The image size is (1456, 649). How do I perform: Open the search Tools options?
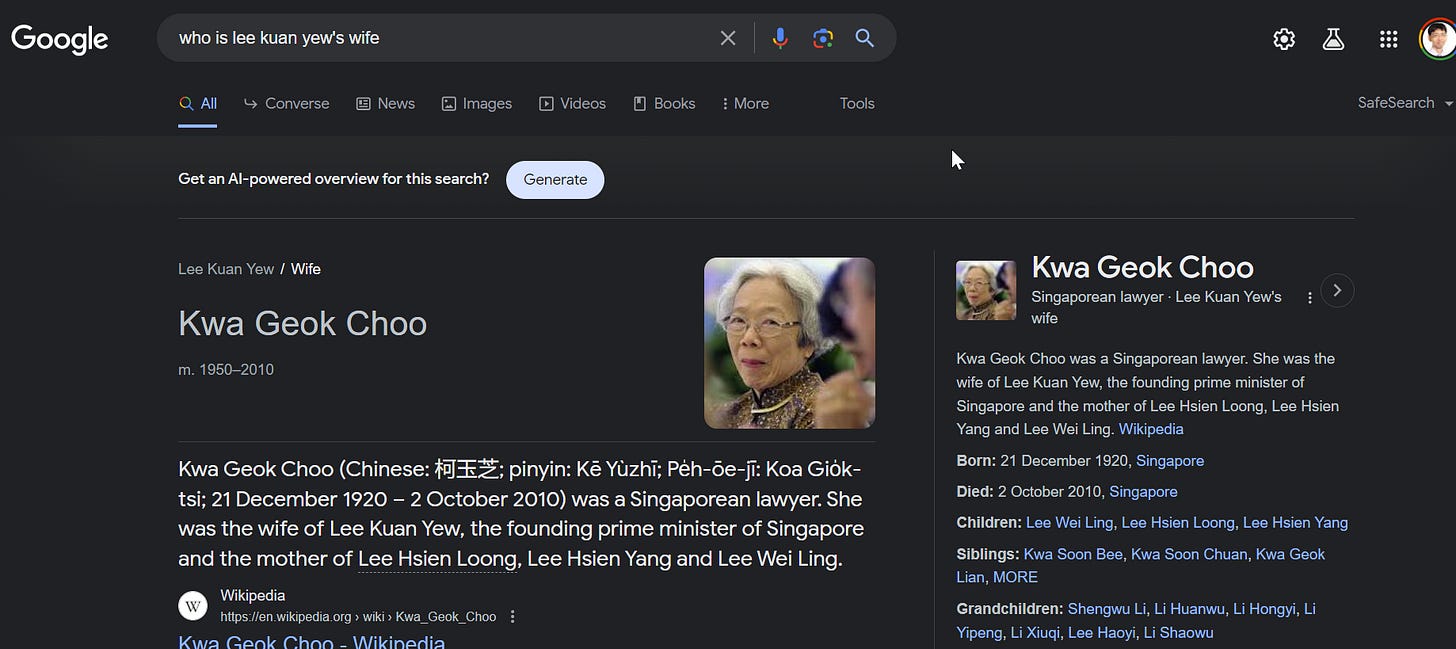click(x=857, y=103)
